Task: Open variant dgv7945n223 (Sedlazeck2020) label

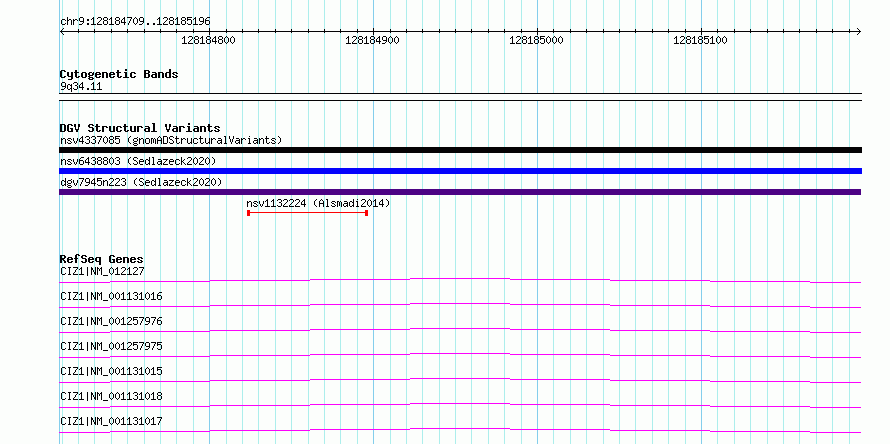Action: tap(141, 182)
